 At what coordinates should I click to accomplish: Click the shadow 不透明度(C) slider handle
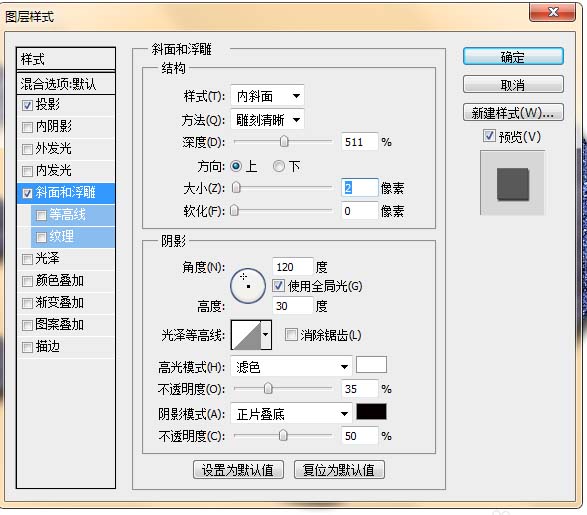[283, 435]
